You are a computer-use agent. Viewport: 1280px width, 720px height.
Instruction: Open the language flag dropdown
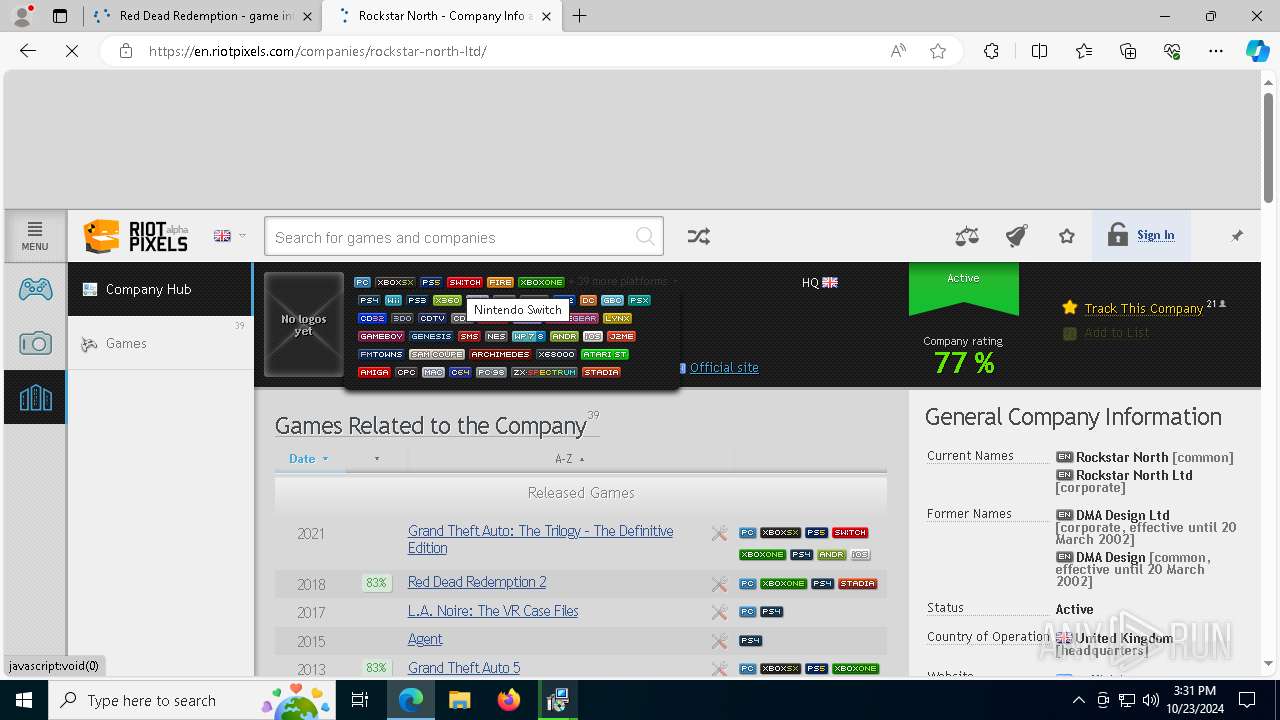[x=230, y=236]
